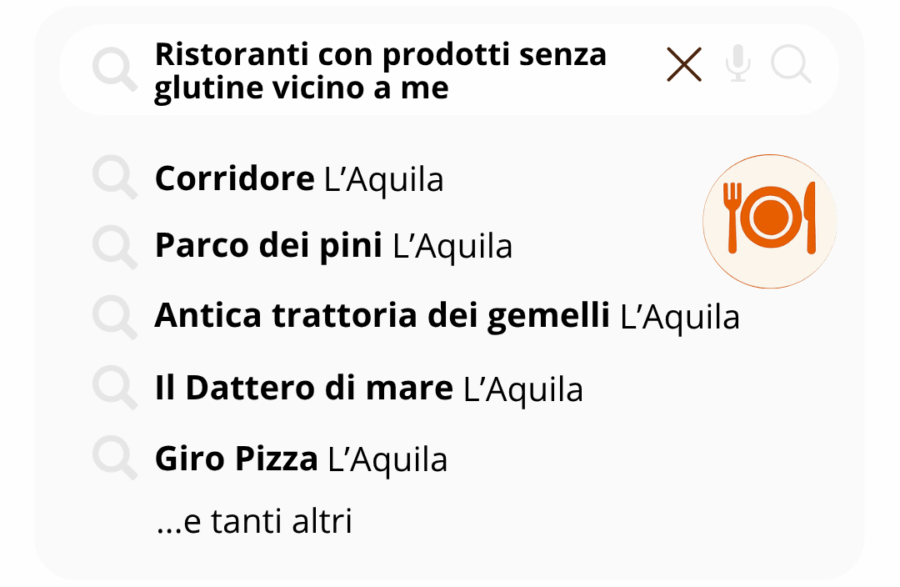Click L'Aquila text next to Parco dei pini
900x587 pixels.
pos(453,247)
